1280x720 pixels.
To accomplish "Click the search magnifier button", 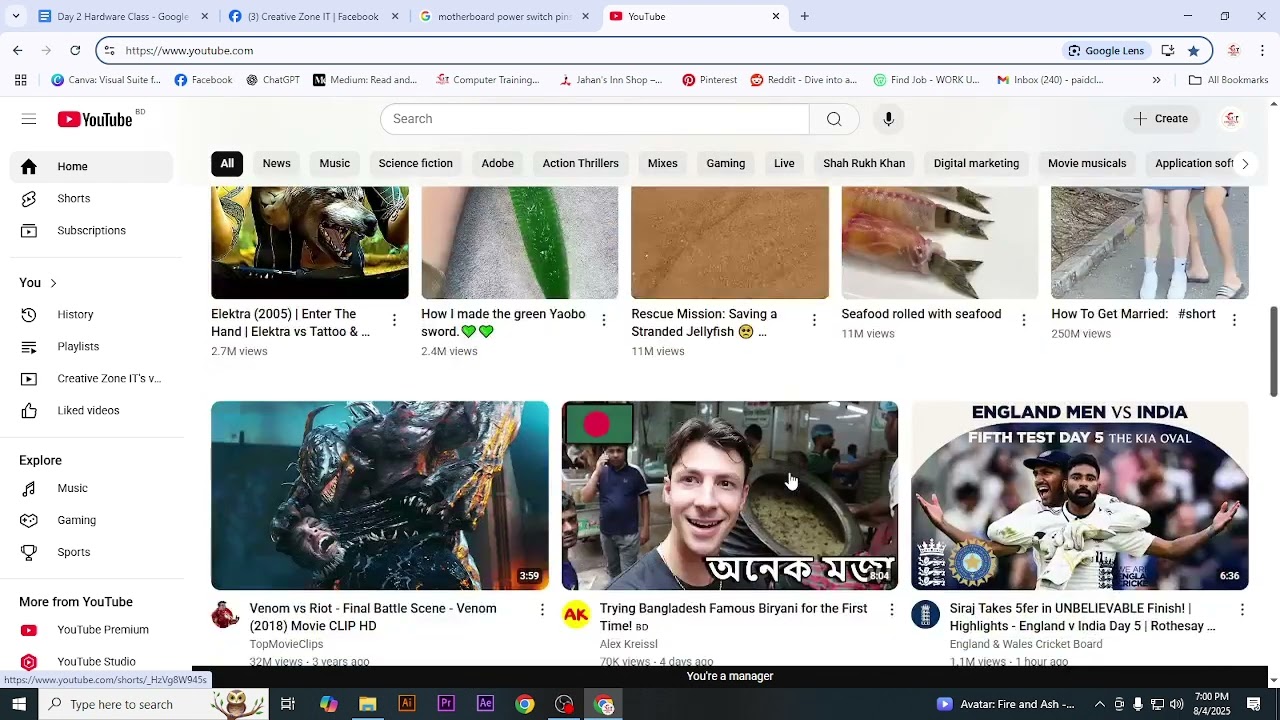I will click(834, 119).
